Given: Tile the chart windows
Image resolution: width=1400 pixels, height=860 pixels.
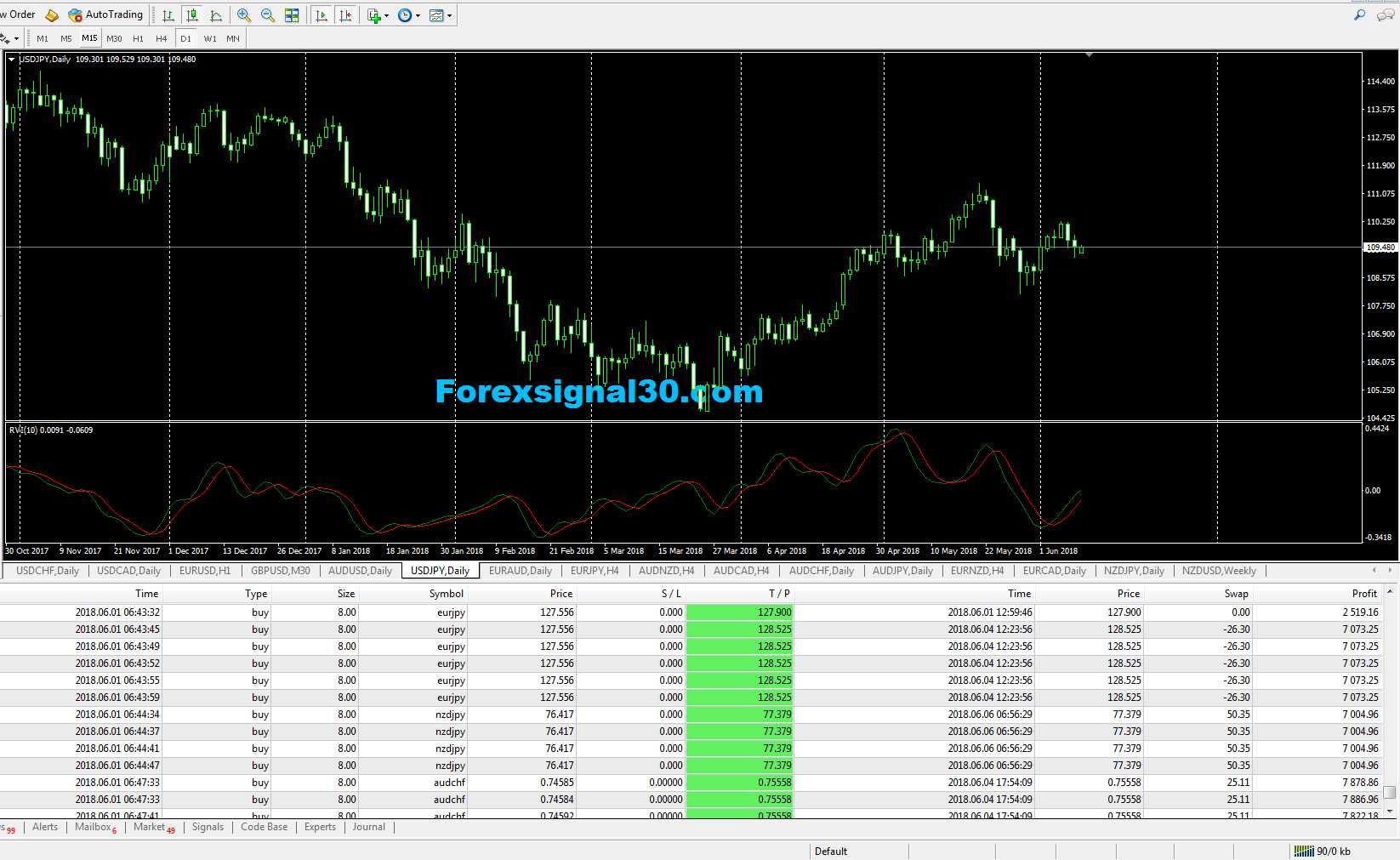Looking at the screenshot, I should coord(291,14).
